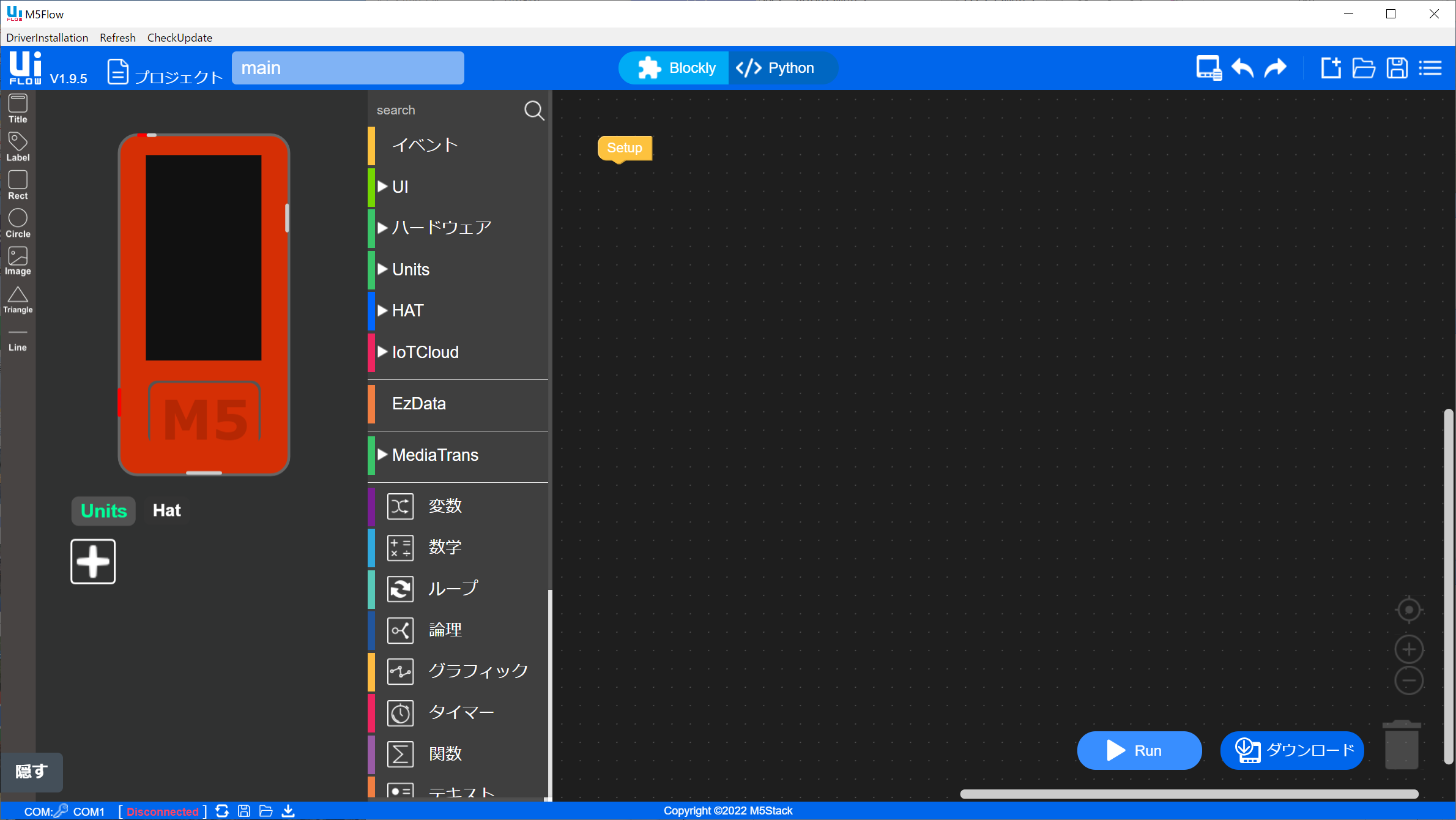The height and width of the screenshot is (820, 1456).
Task: Click the 隠す hide button
Action: click(x=32, y=772)
